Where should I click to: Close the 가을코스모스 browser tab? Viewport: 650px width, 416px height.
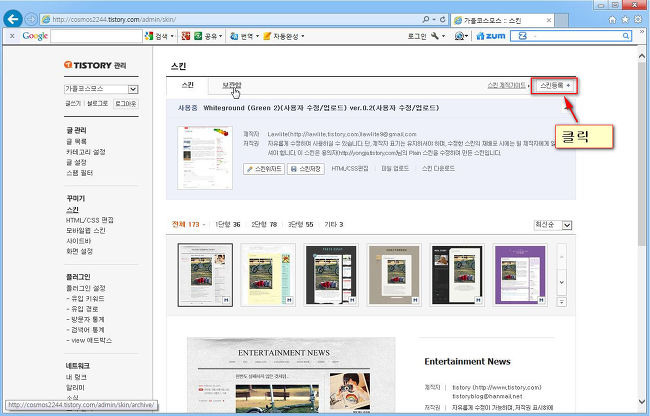(549, 20)
